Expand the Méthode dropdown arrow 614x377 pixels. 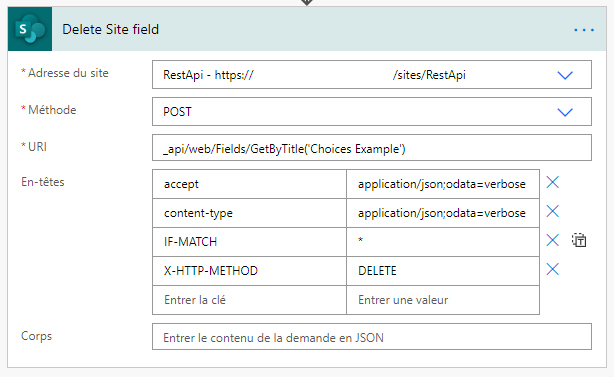point(565,112)
